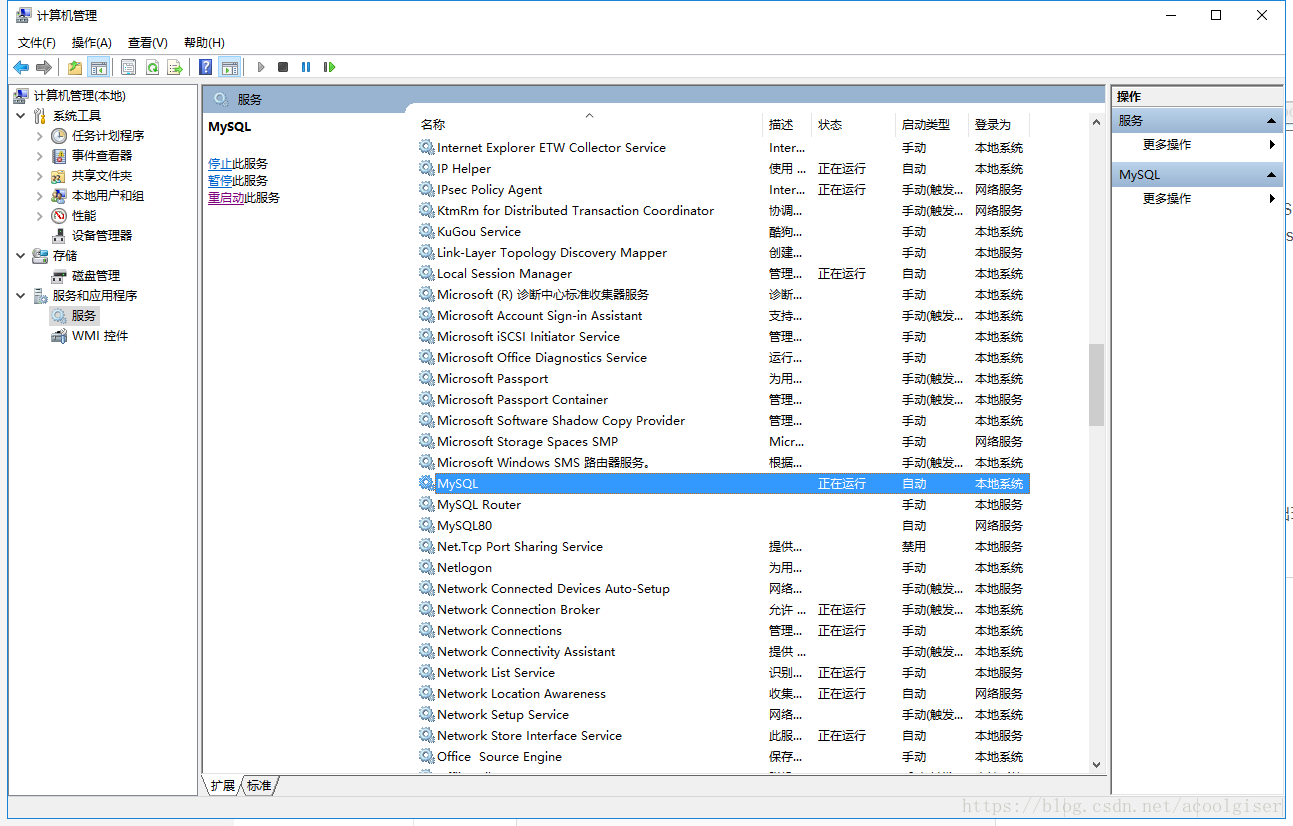
Task: Click the gear icon of Netlogon service
Action: pos(427,567)
